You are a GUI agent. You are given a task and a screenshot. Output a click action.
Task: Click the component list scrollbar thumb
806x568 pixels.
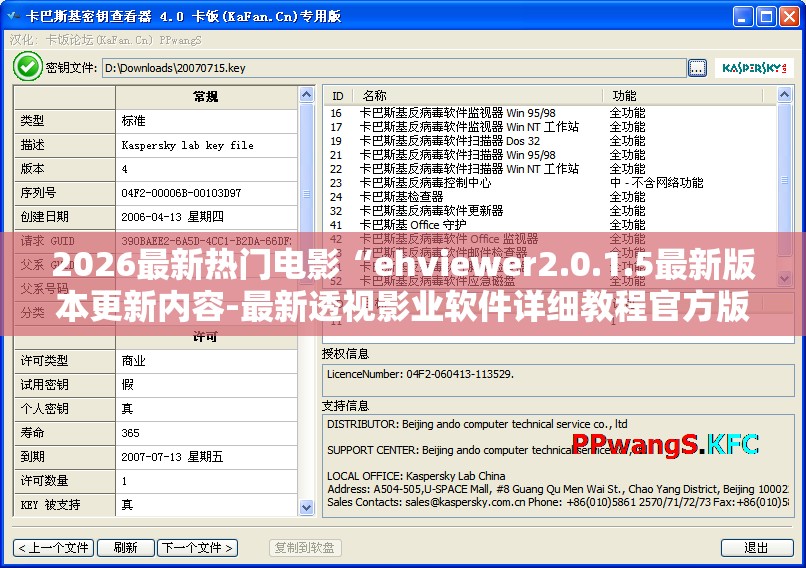click(x=784, y=179)
